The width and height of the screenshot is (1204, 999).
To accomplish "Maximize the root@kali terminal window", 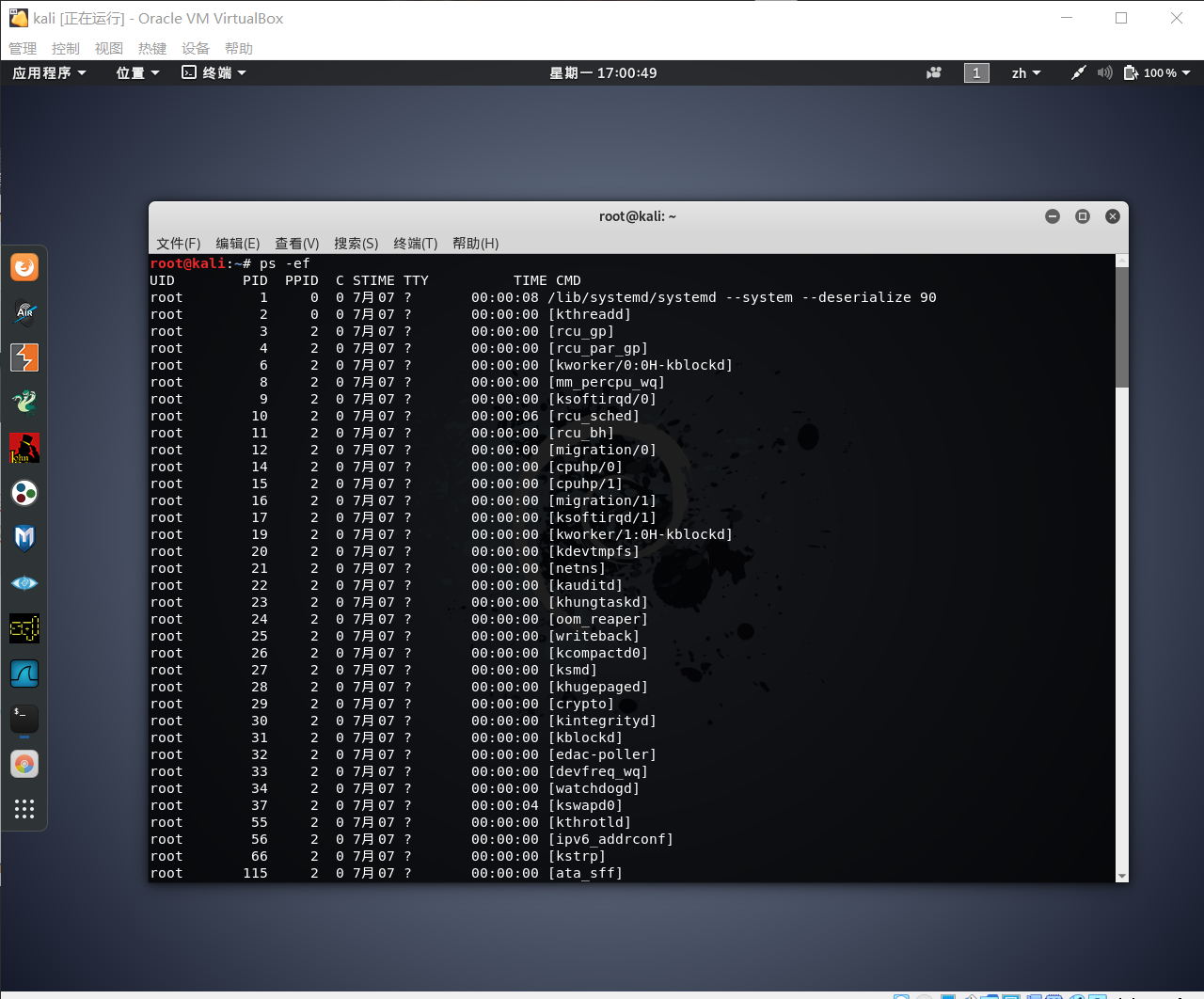I will 1083,216.
